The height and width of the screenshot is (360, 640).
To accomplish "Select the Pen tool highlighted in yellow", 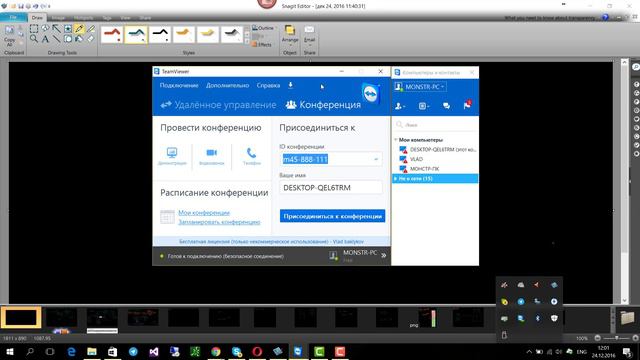I will 79,29.
